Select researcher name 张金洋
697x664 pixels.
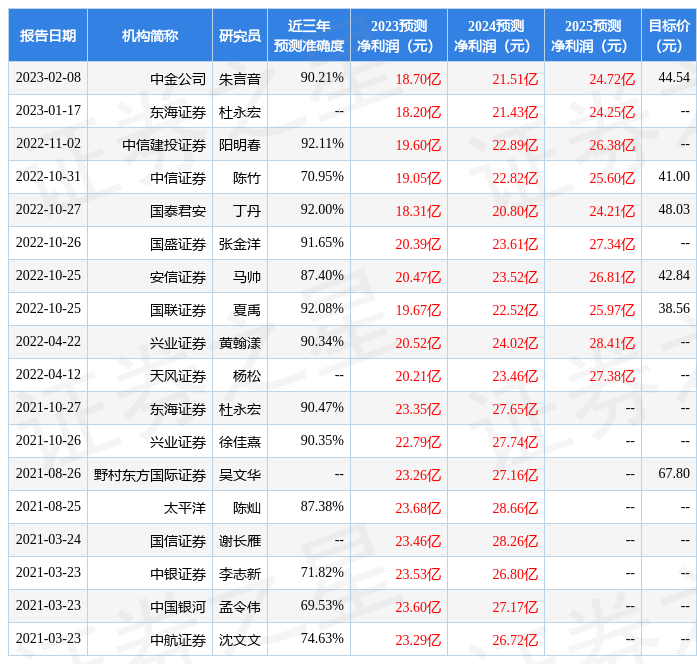(240, 244)
